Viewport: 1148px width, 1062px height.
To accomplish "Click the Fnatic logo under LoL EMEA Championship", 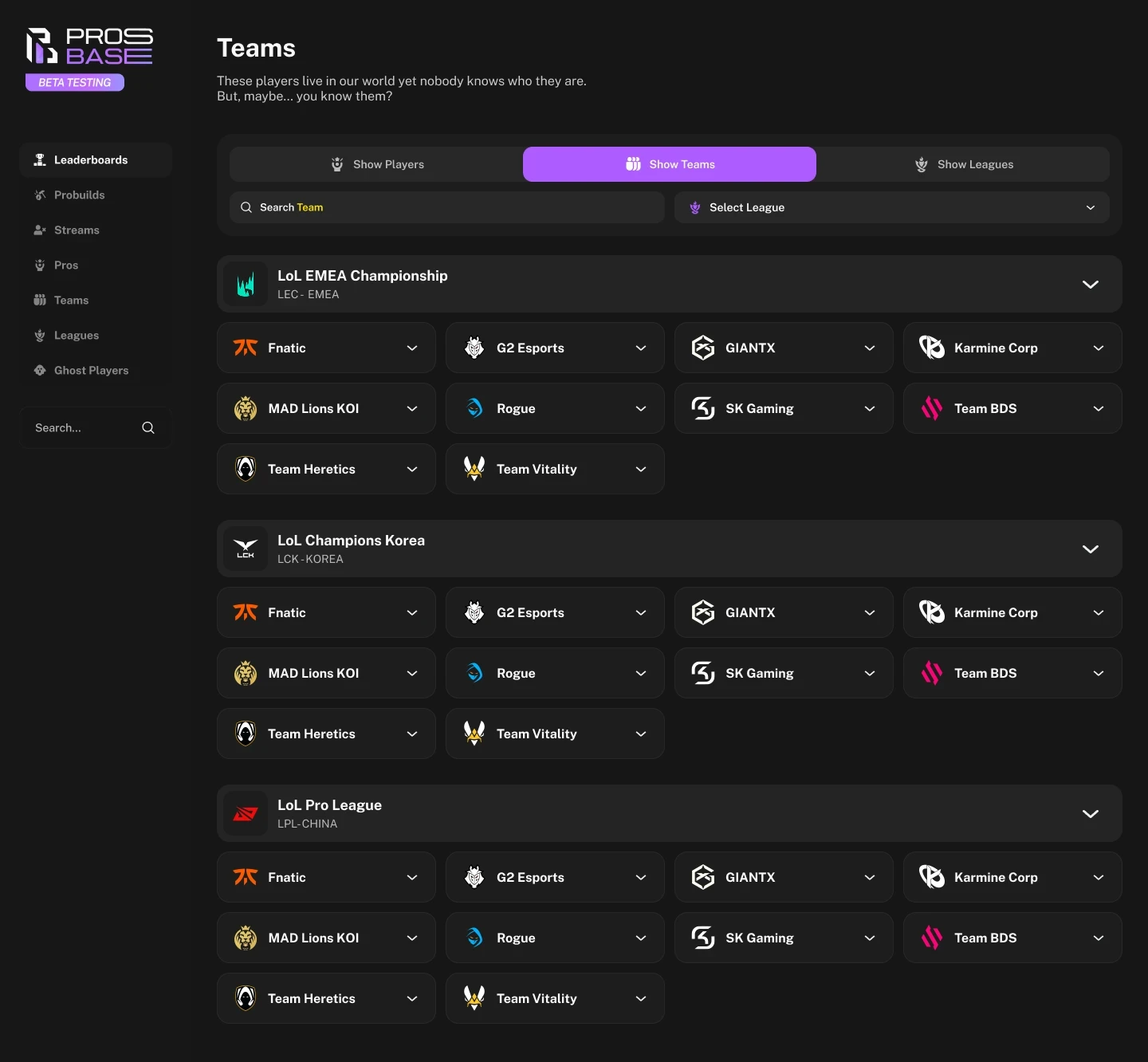I will (246, 348).
